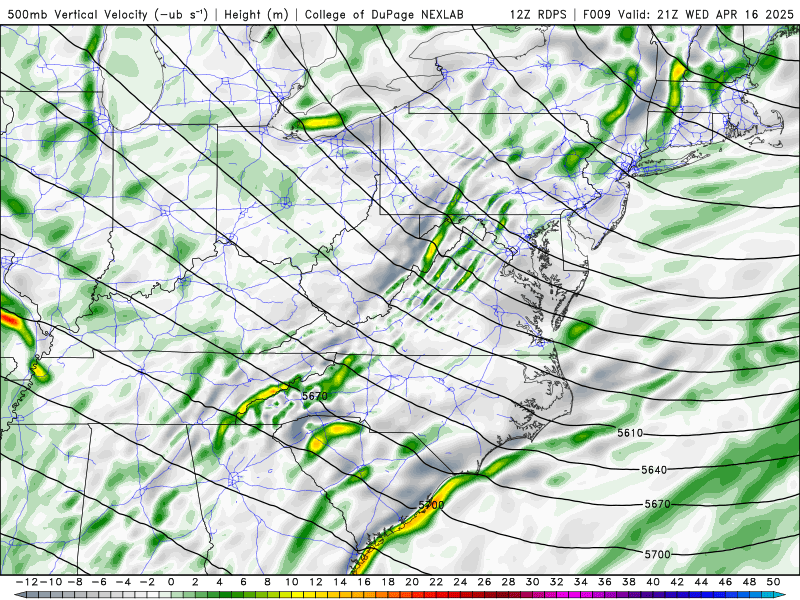Click the 24 value on the color scale
The height and width of the screenshot is (600, 800).
pyautogui.click(x=460, y=582)
